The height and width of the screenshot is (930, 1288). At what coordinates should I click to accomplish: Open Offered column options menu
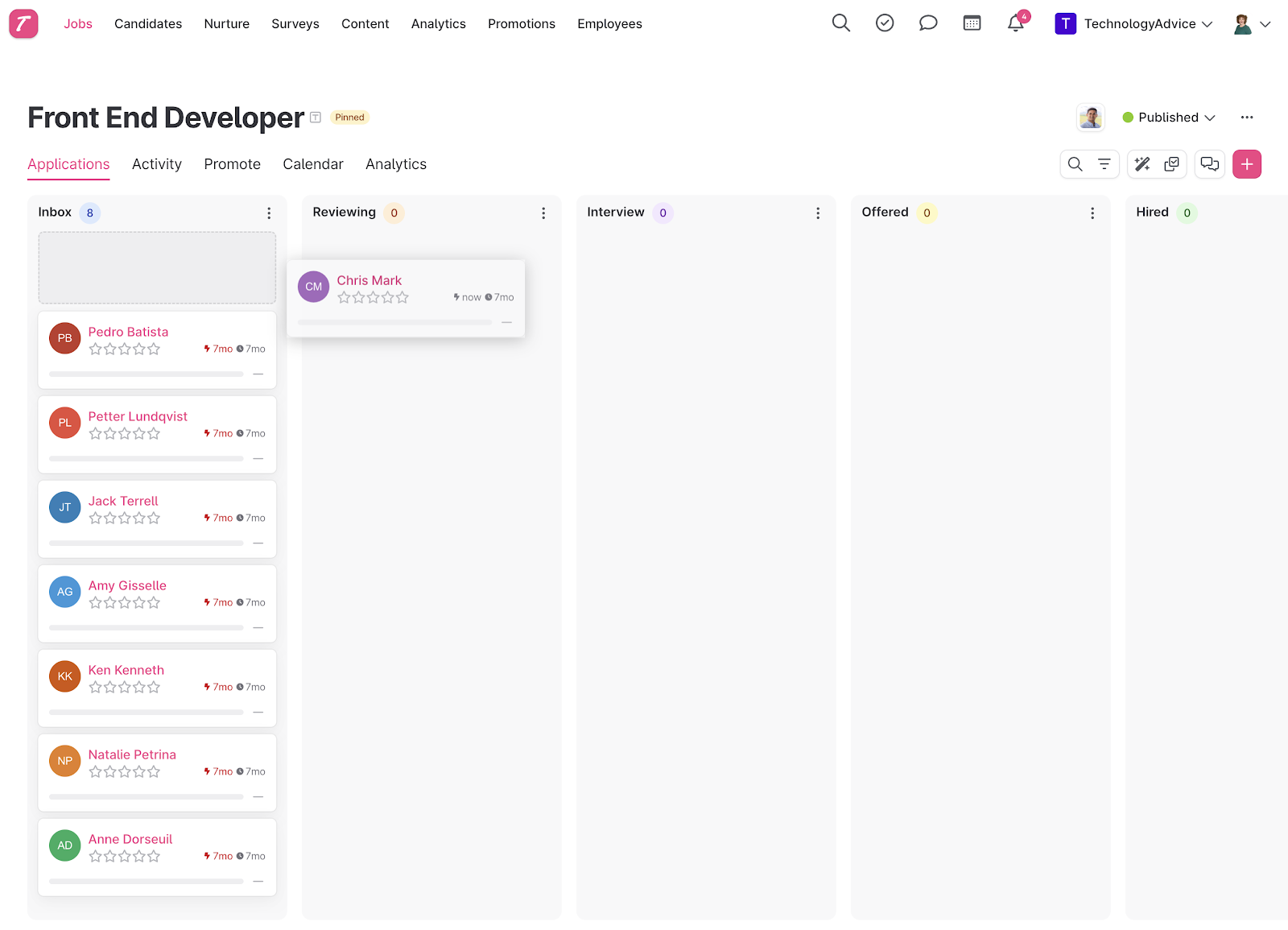[1092, 213]
